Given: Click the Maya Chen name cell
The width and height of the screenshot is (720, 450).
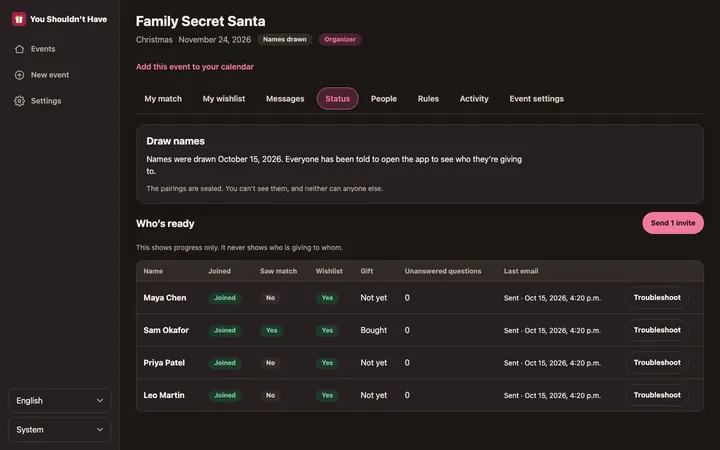Looking at the screenshot, I should pyautogui.click(x=165, y=298).
